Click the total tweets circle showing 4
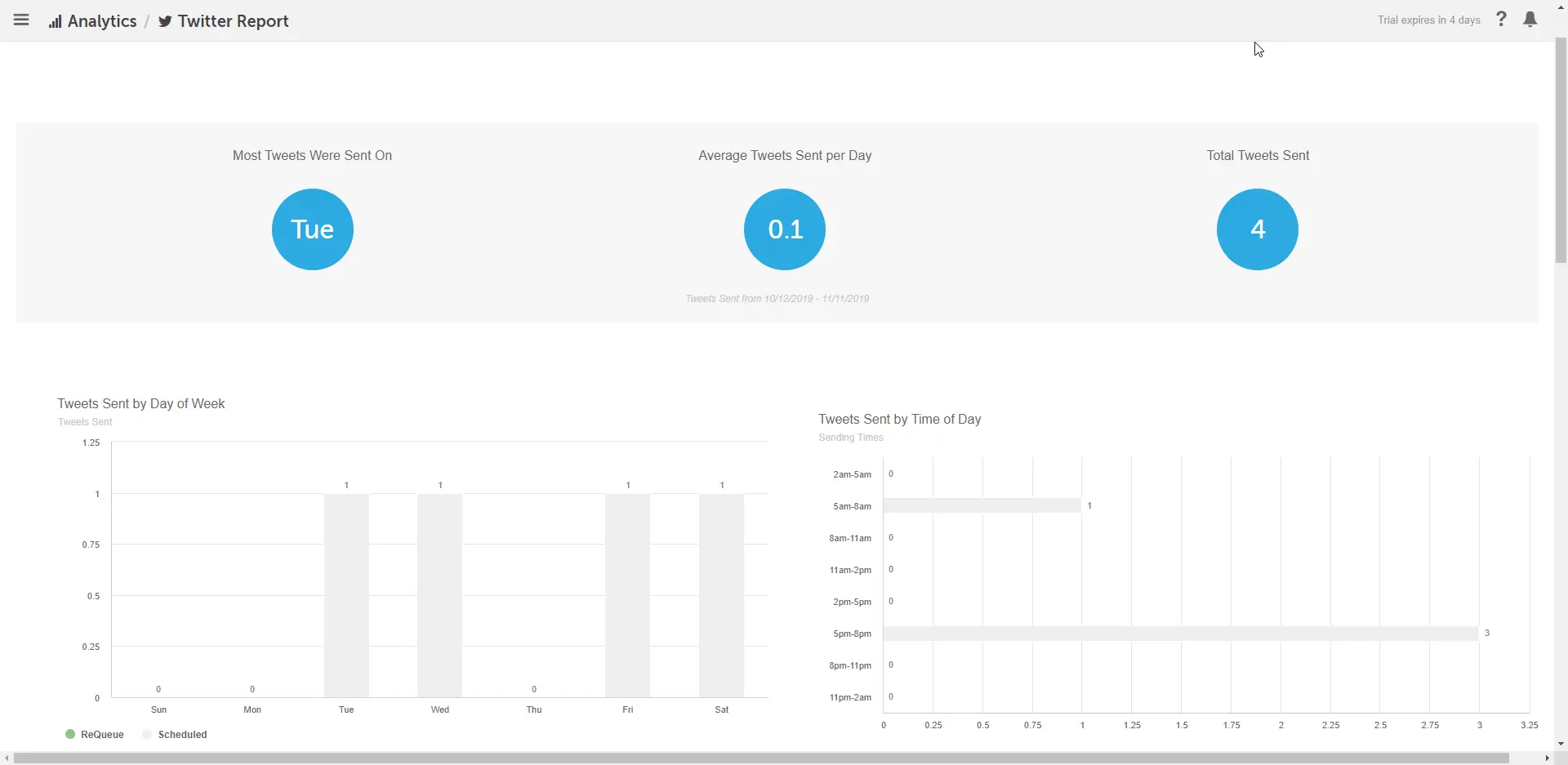 [x=1257, y=229]
